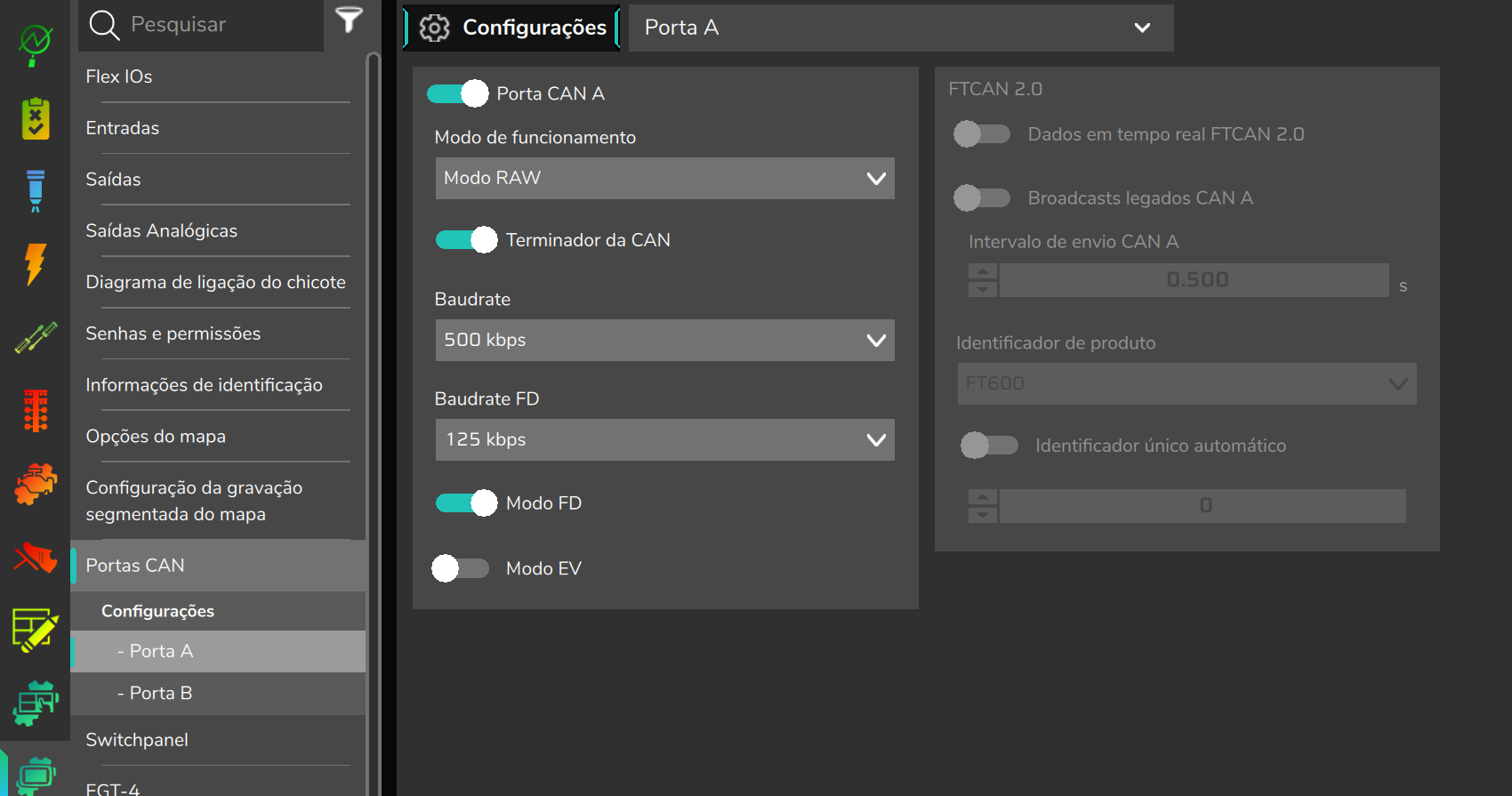Click the sidebar vertical scrollbar
This screenshot has height=796, width=1512.
pyautogui.click(x=374, y=423)
